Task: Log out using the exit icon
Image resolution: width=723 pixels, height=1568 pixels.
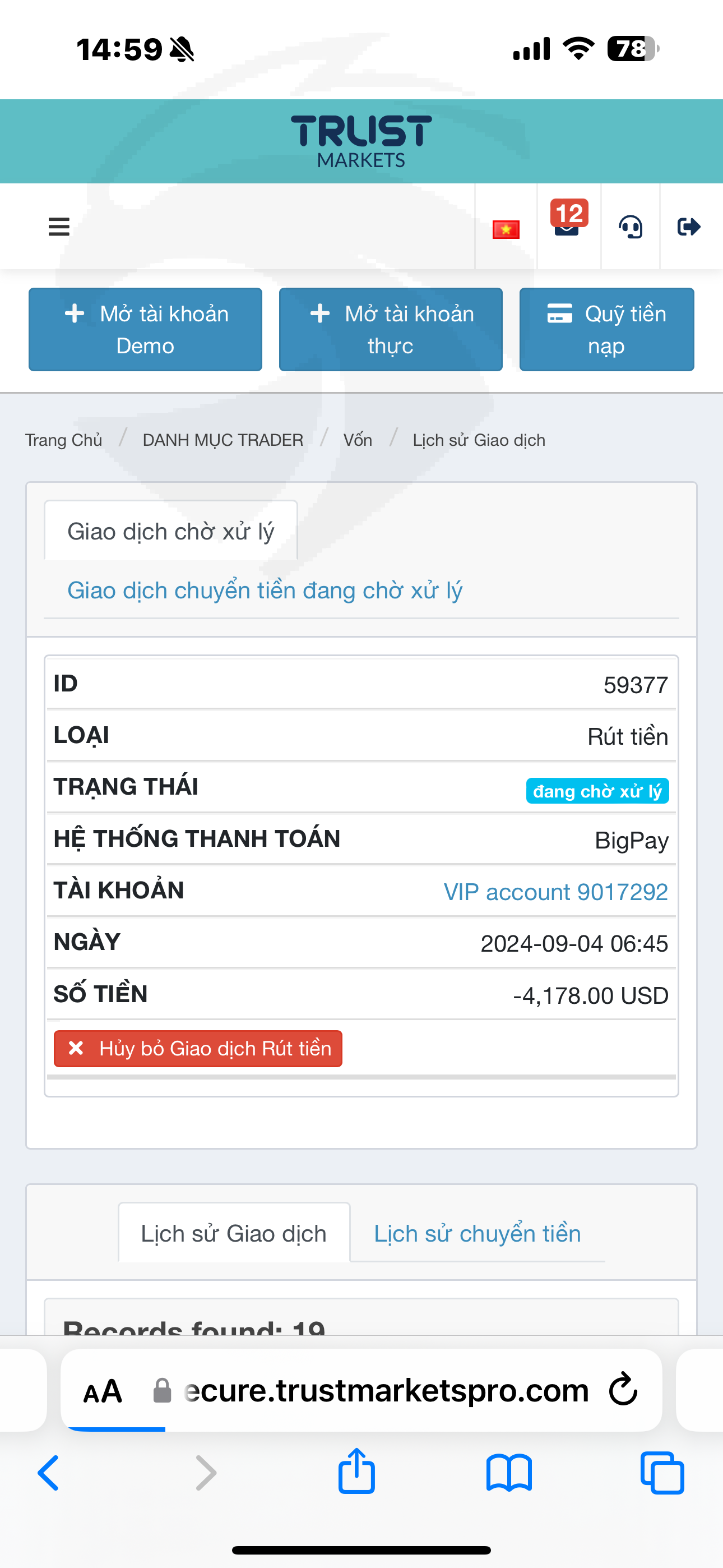Action: [689, 227]
